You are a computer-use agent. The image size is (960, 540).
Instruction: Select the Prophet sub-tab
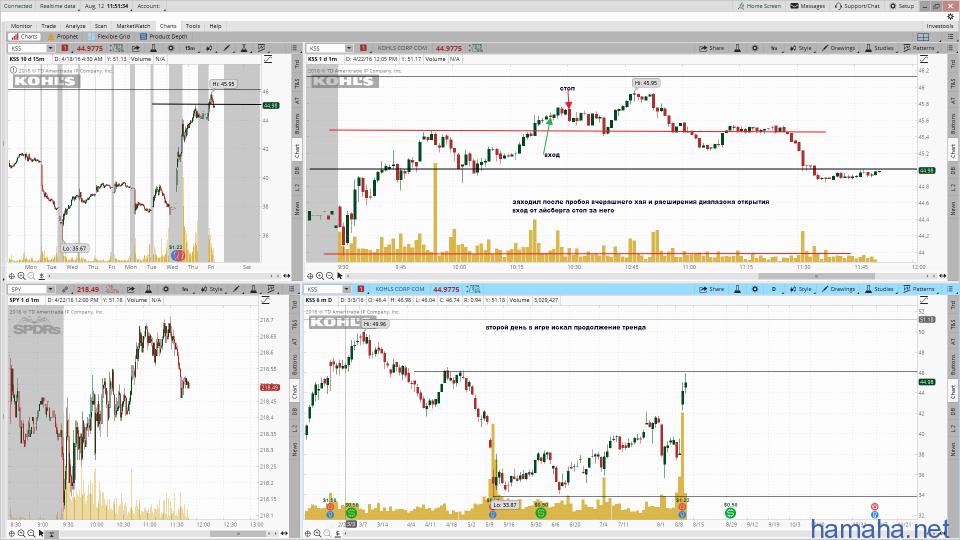(63, 36)
